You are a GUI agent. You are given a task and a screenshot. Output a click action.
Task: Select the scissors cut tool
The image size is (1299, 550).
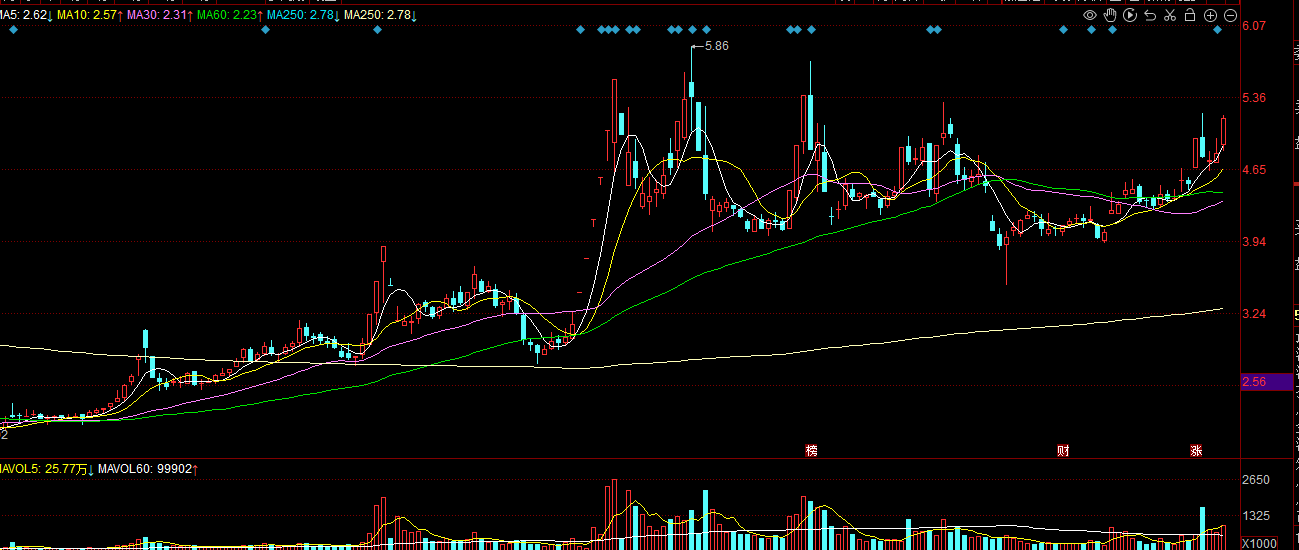tap(1170, 16)
